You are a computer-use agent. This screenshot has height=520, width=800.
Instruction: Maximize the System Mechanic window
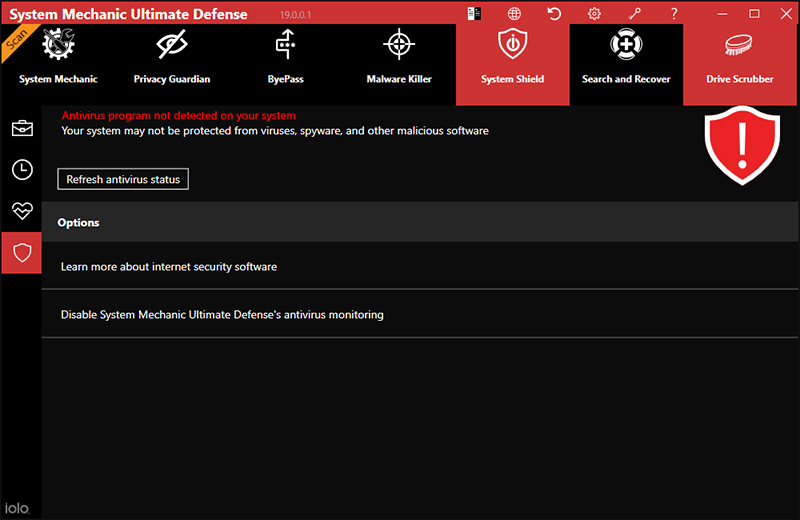pos(755,14)
